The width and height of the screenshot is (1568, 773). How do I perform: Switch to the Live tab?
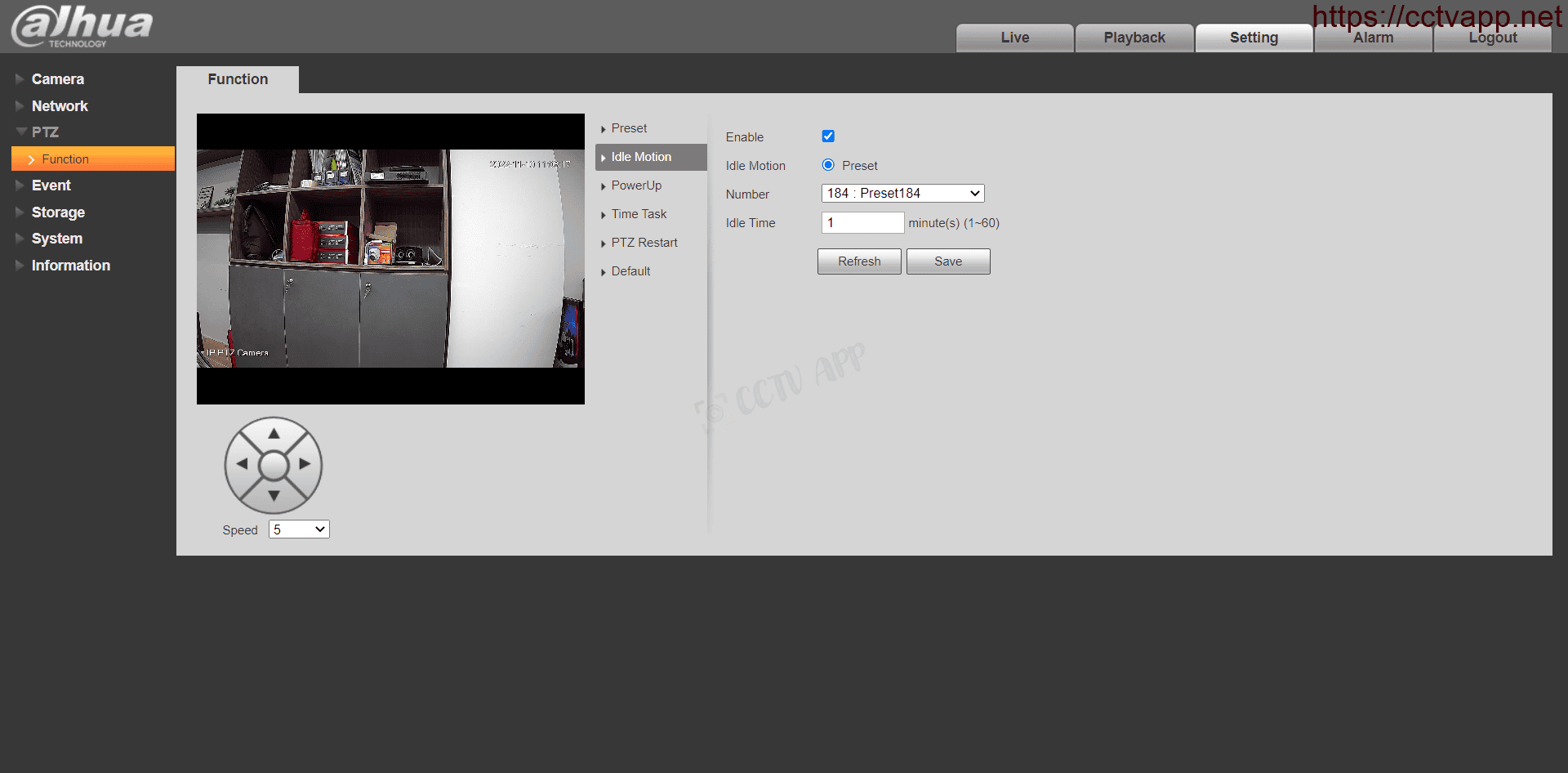1014,38
